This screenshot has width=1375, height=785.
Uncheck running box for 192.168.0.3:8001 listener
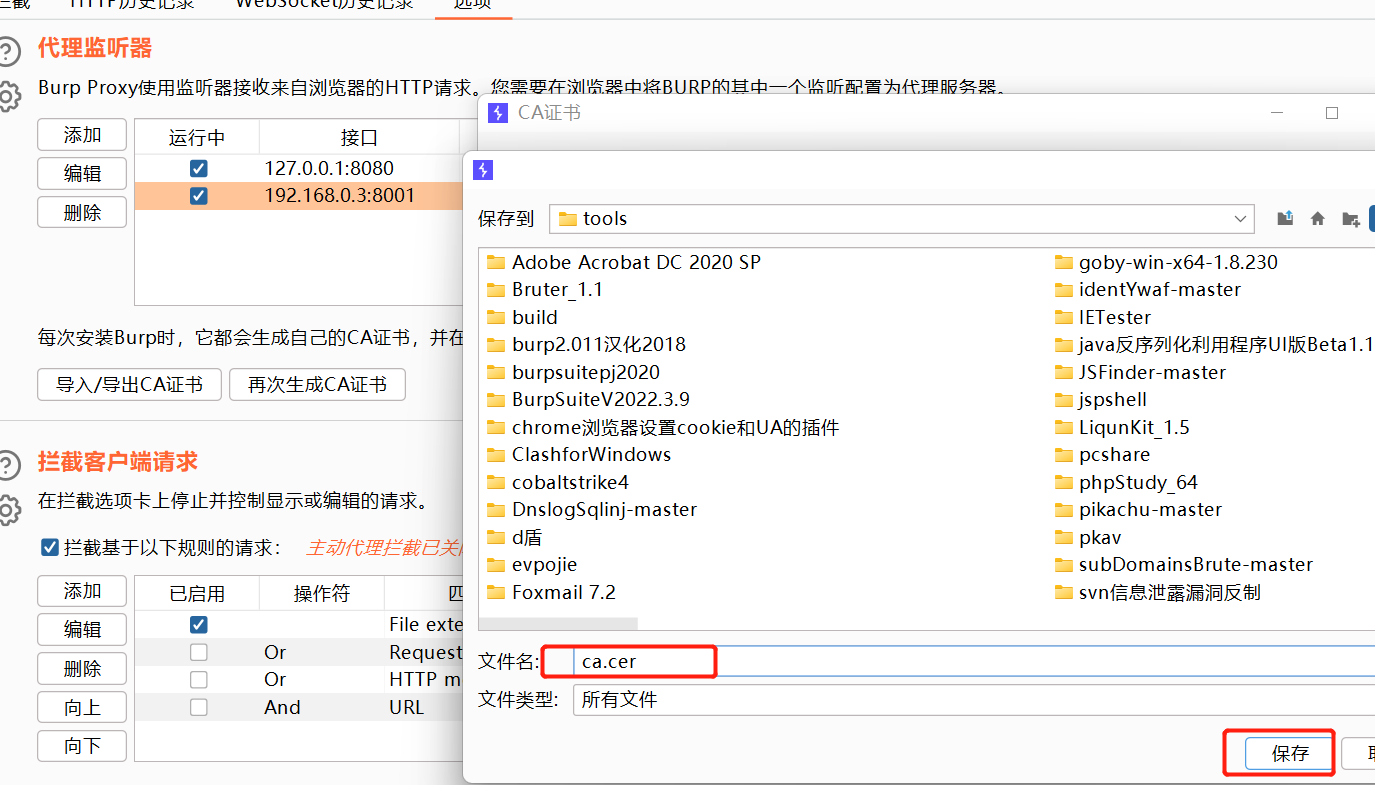click(198, 195)
